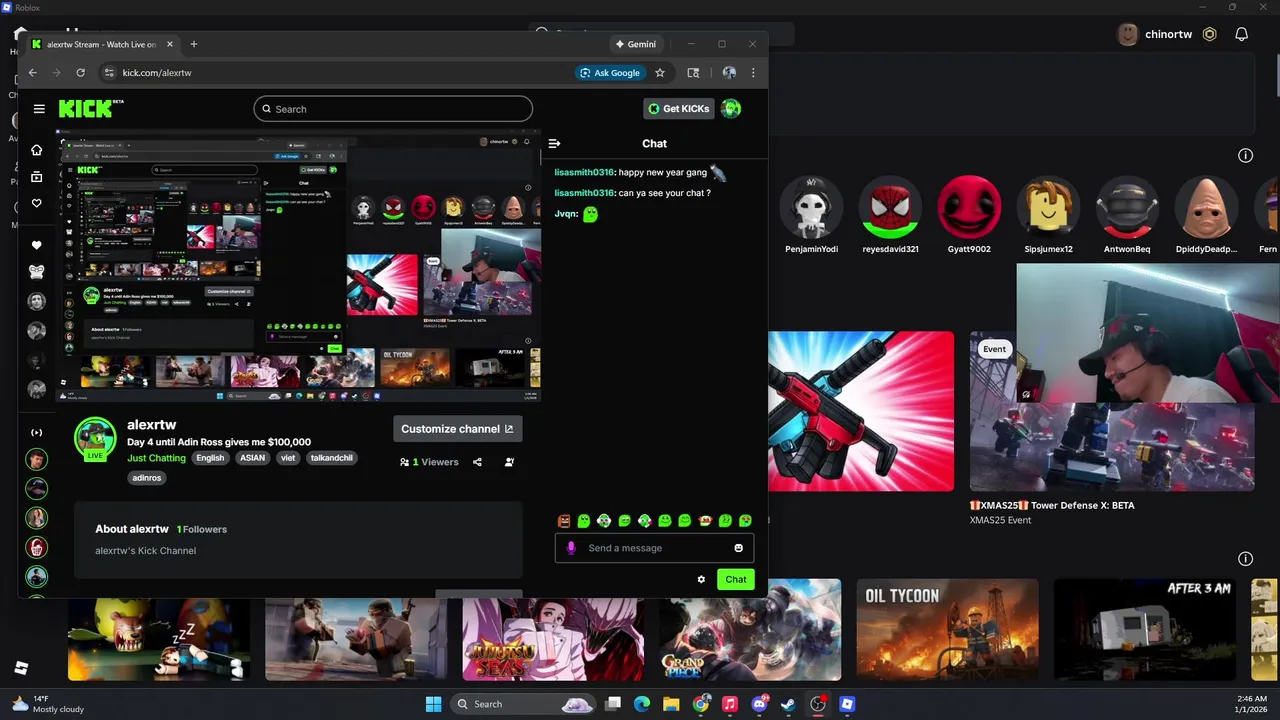Screen dimensions: 1280x720
Task: Click the KICK logo
Action: pos(91,109)
